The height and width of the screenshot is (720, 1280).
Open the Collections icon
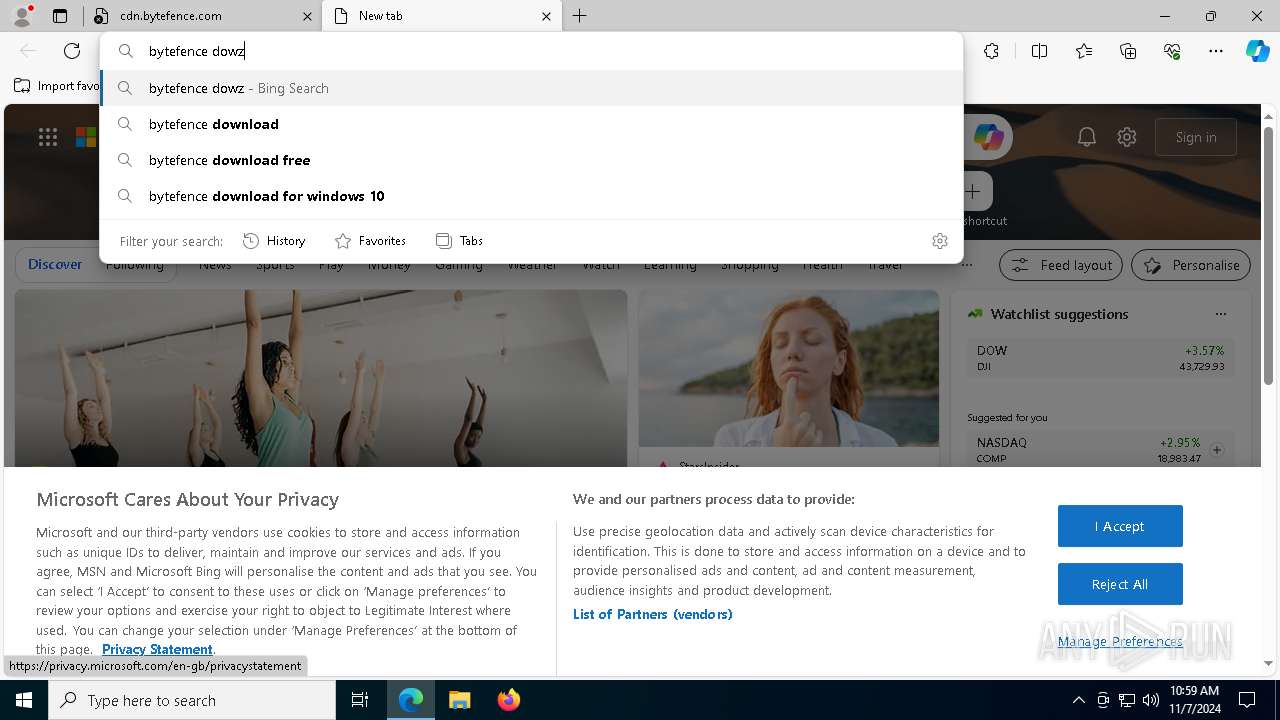point(1128,51)
